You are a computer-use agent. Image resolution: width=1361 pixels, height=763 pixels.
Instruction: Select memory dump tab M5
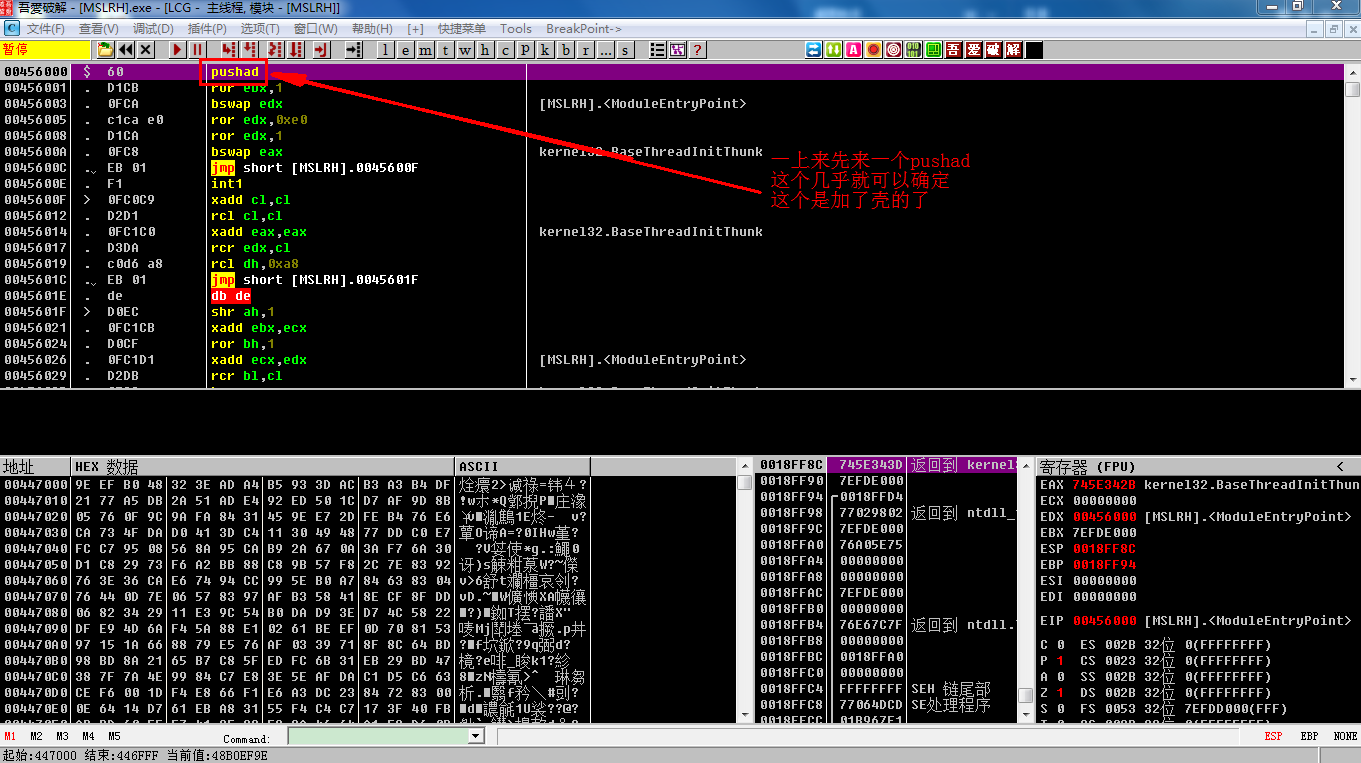(x=114, y=736)
